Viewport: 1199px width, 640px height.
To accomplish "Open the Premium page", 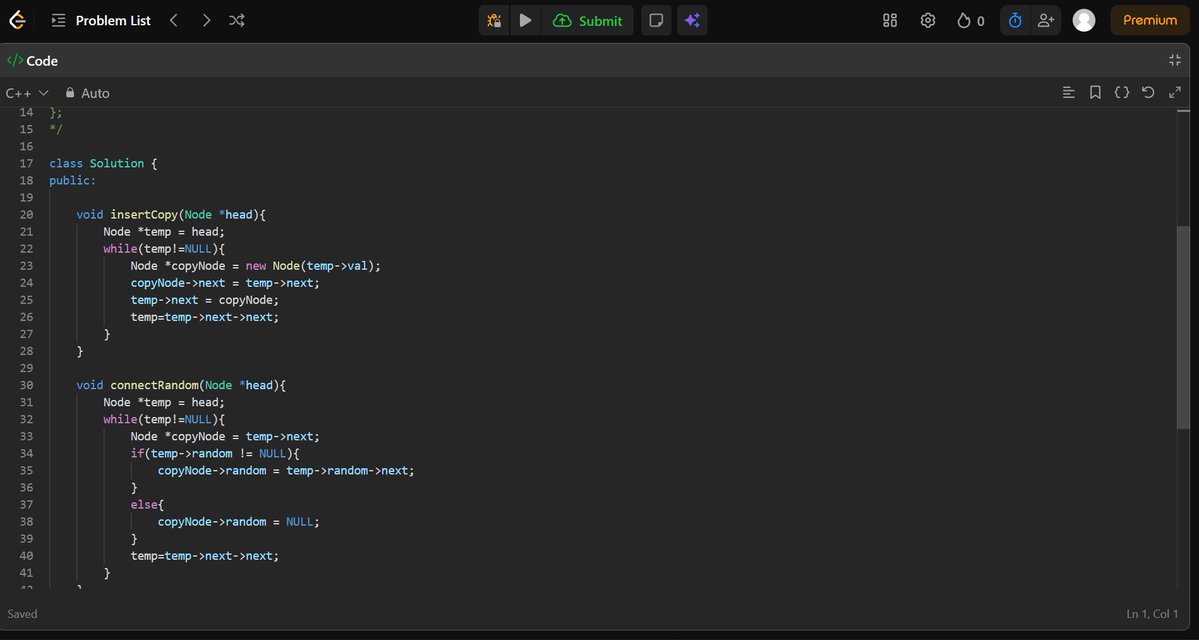I will pyautogui.click(x=1148, y=20).
